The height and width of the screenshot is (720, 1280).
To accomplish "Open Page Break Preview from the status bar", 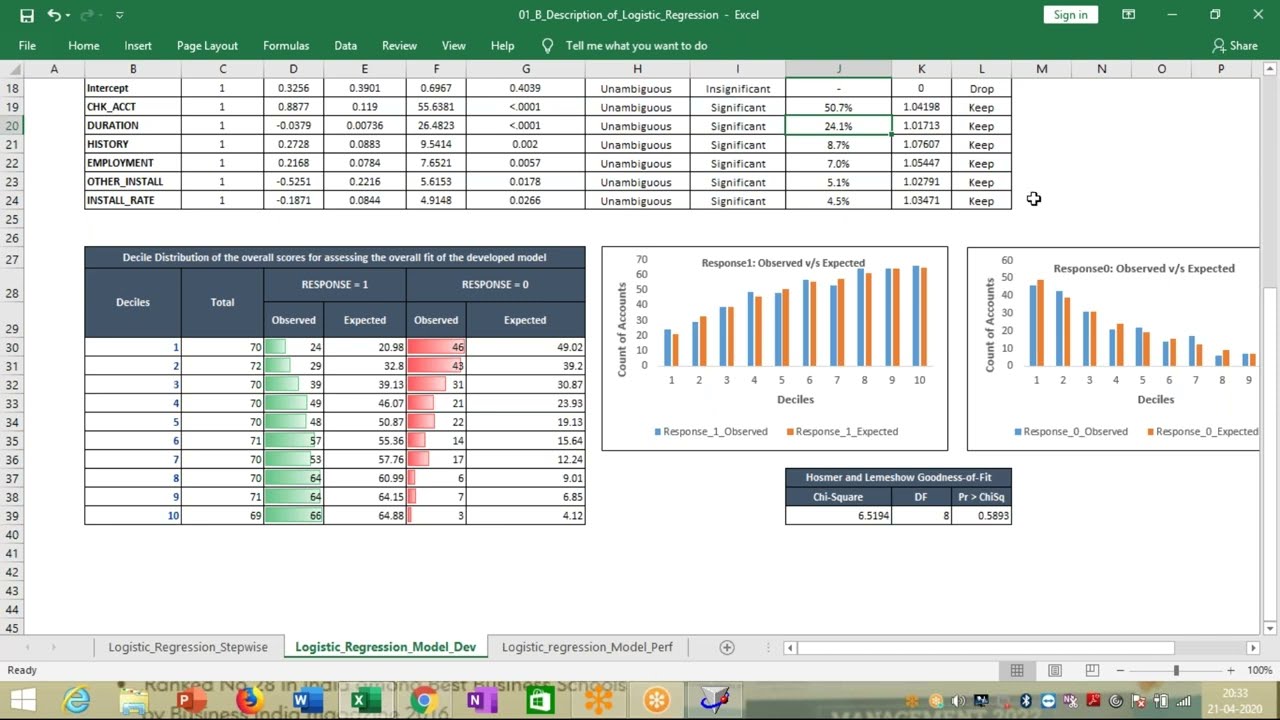I will [1091, 670].
